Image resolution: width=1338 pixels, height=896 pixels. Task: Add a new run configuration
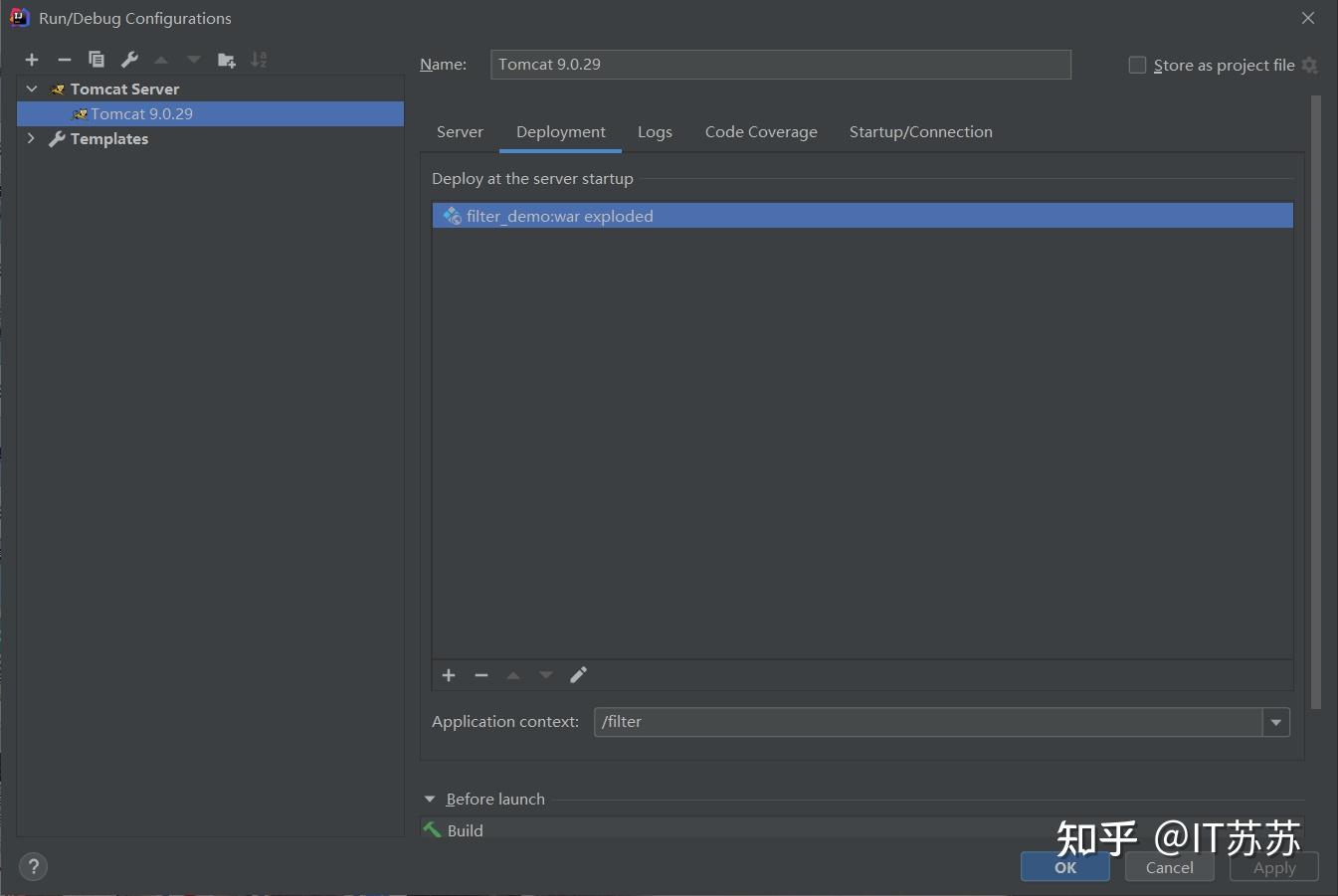[x=32, y=60]
